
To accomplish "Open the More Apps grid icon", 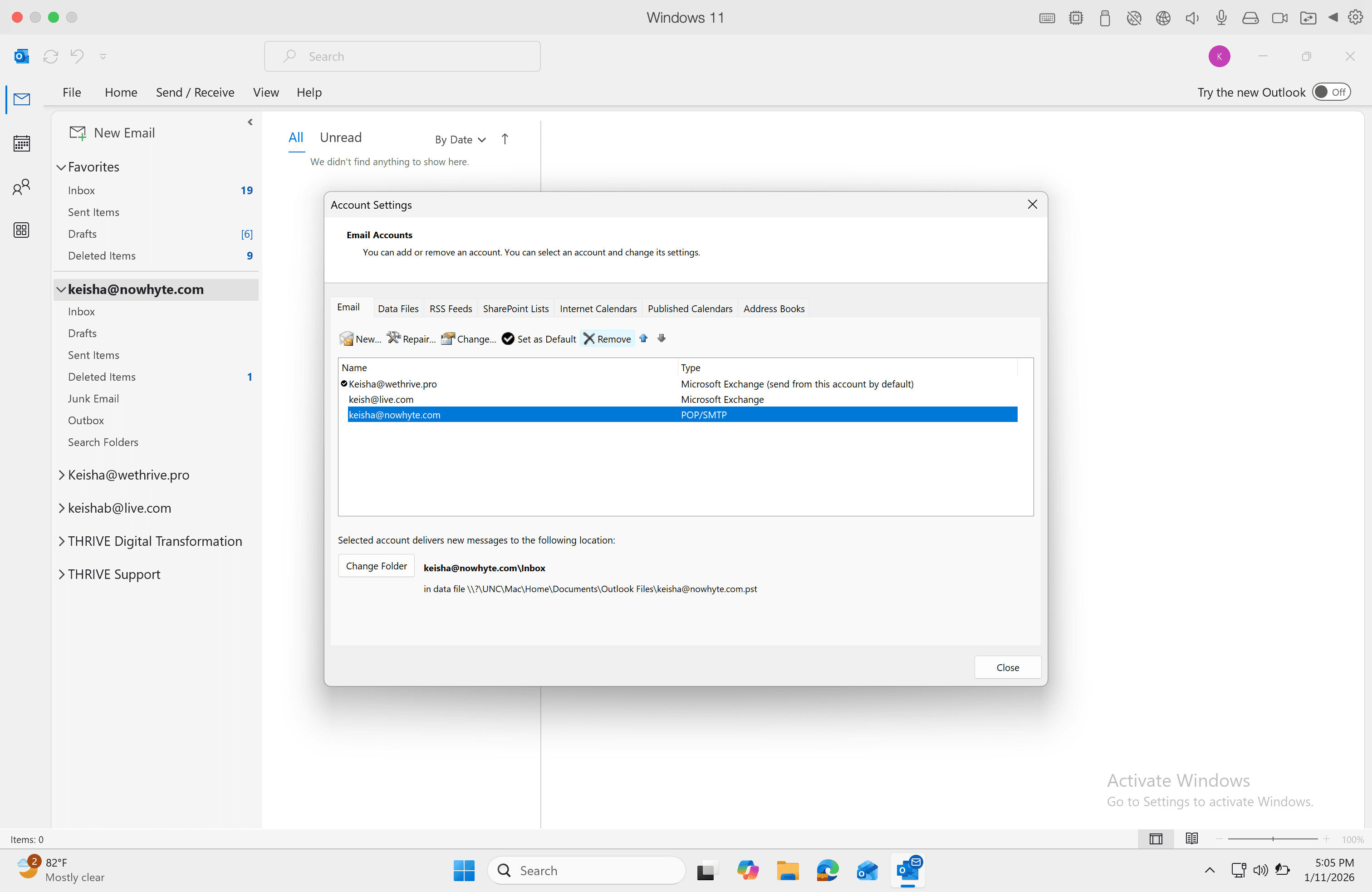I will [x=21, y=230].
